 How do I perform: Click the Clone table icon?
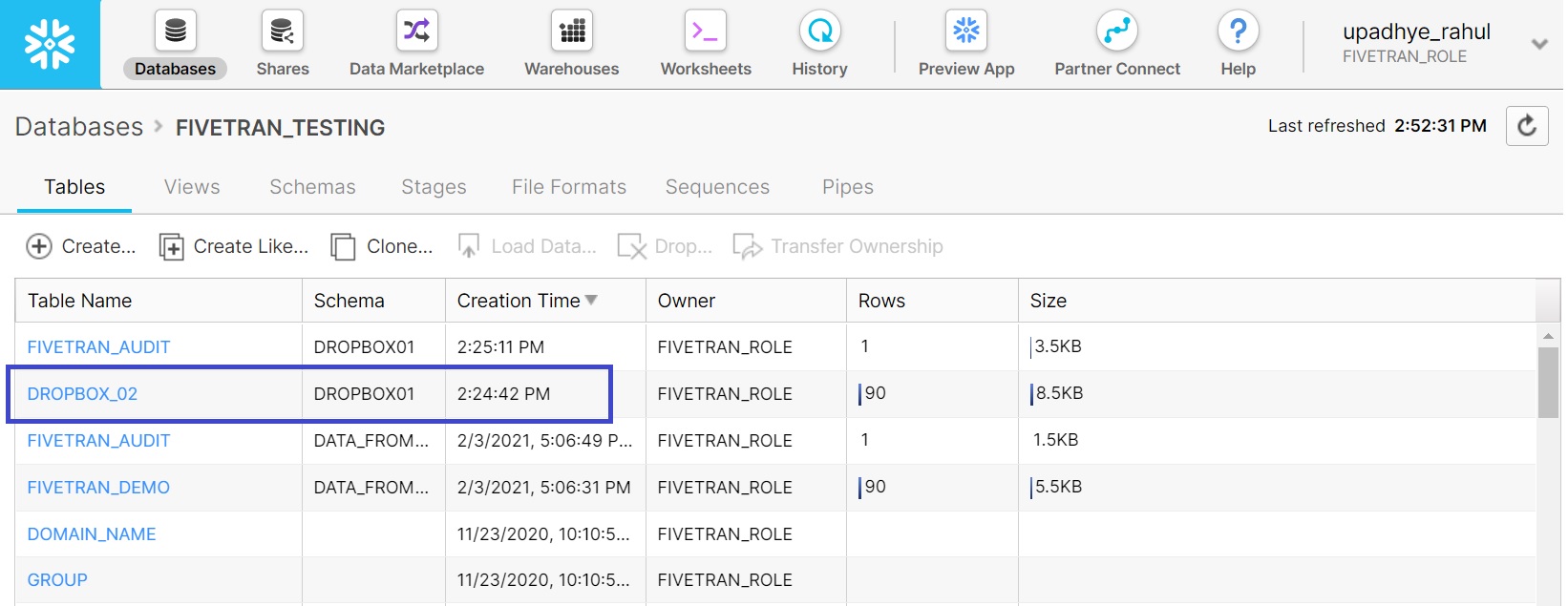point(343,247)
